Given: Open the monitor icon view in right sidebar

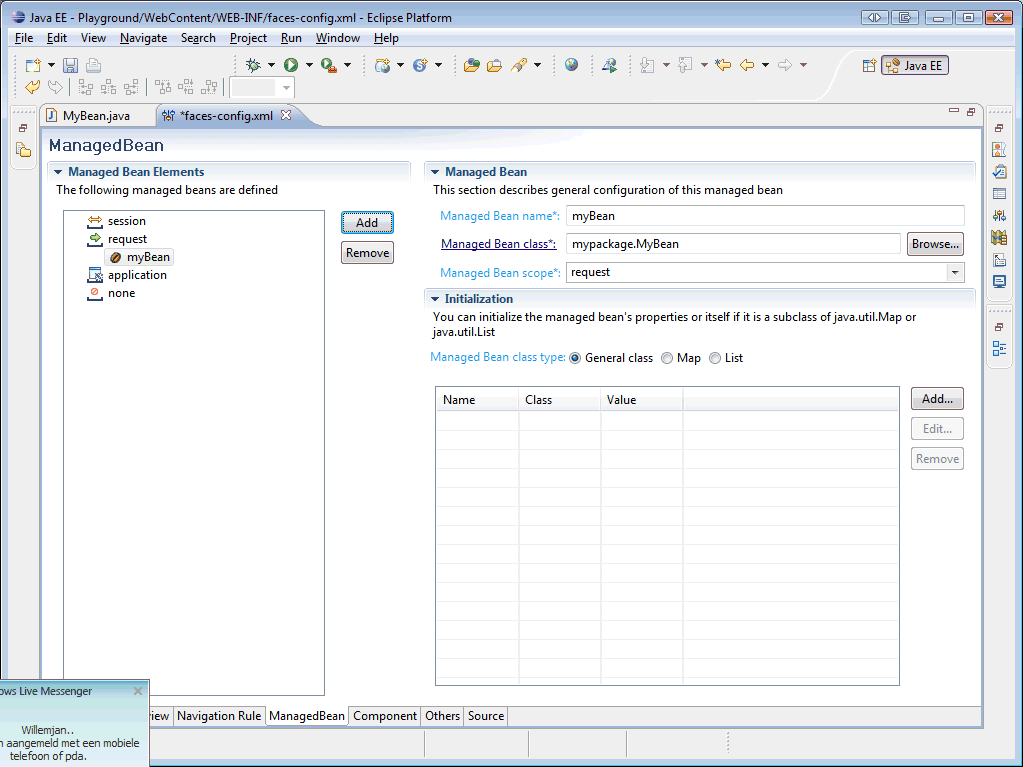Looking at the screenshot, I should point(999,282).
